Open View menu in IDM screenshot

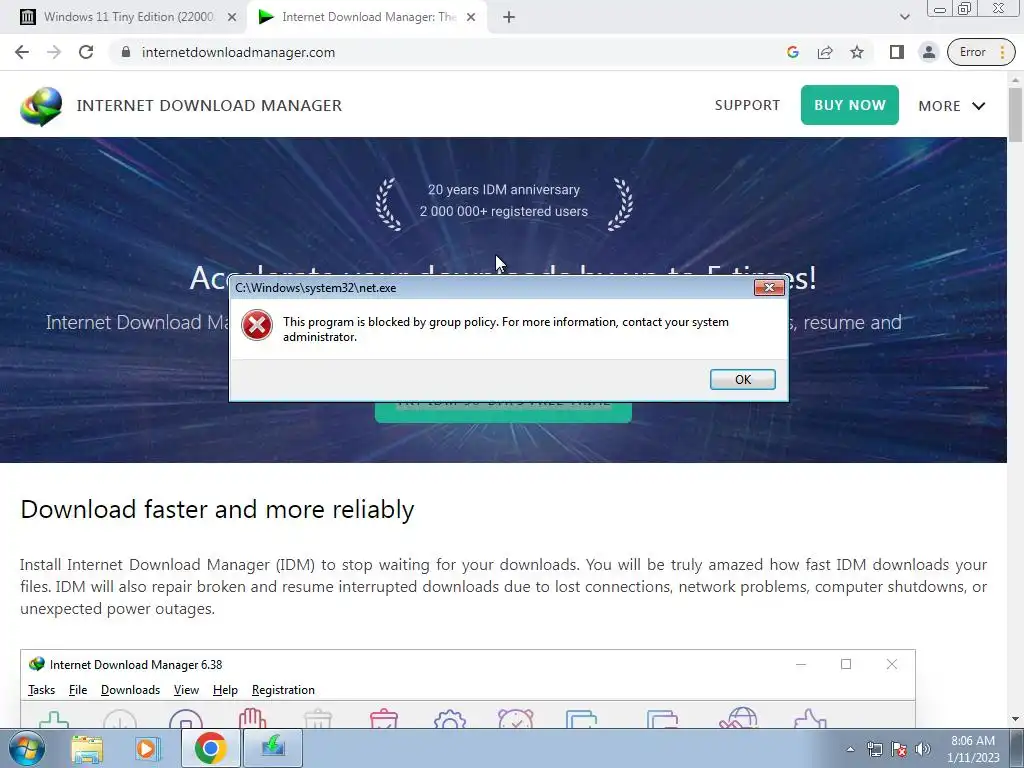186,690
